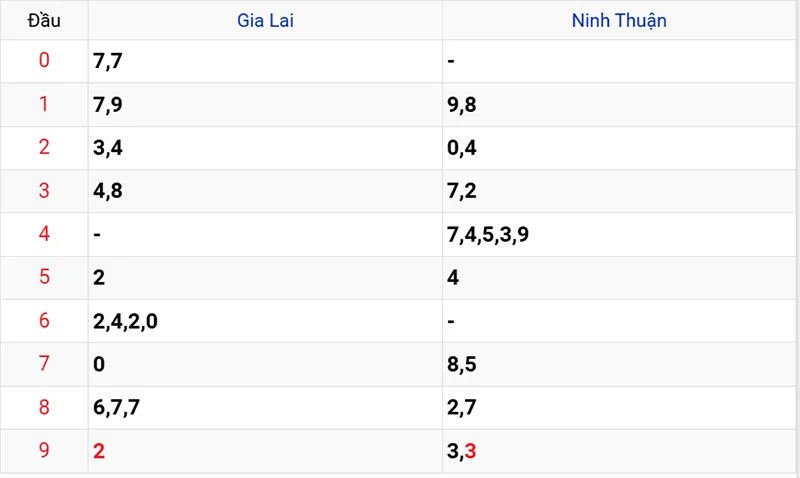Image resolution: width=800 pixels, height=478 pixels.
Task: Select Gia Lai value 6,7,7 in row 8
Action: click(x=116, y=408)
